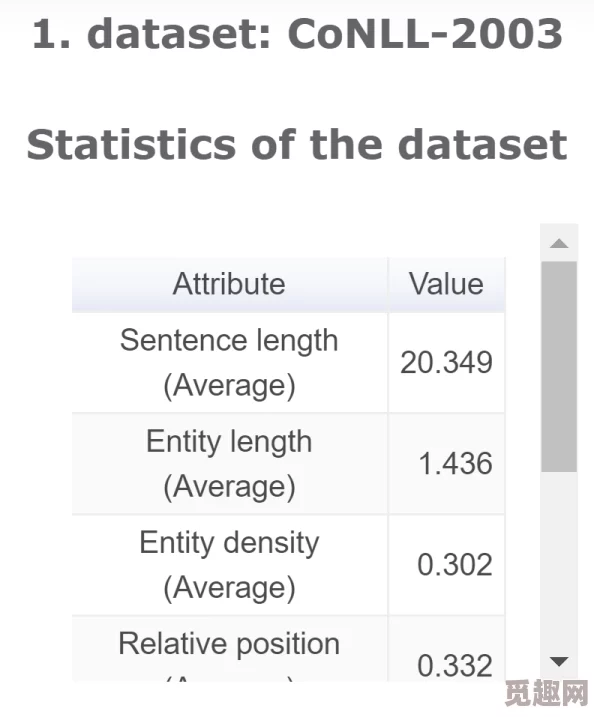Click the word Statistics in subheading
The height and width of the screenshot is (717, 594).
[x=132, y=144]
